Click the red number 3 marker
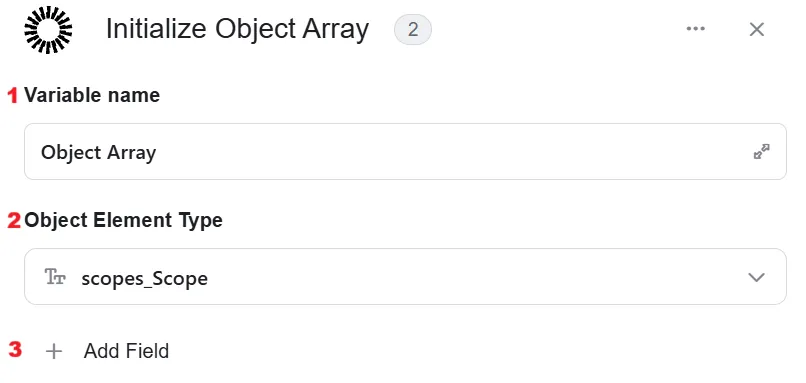Image resolution: width=806 pixels, height=383 pixels. (15, 350)
